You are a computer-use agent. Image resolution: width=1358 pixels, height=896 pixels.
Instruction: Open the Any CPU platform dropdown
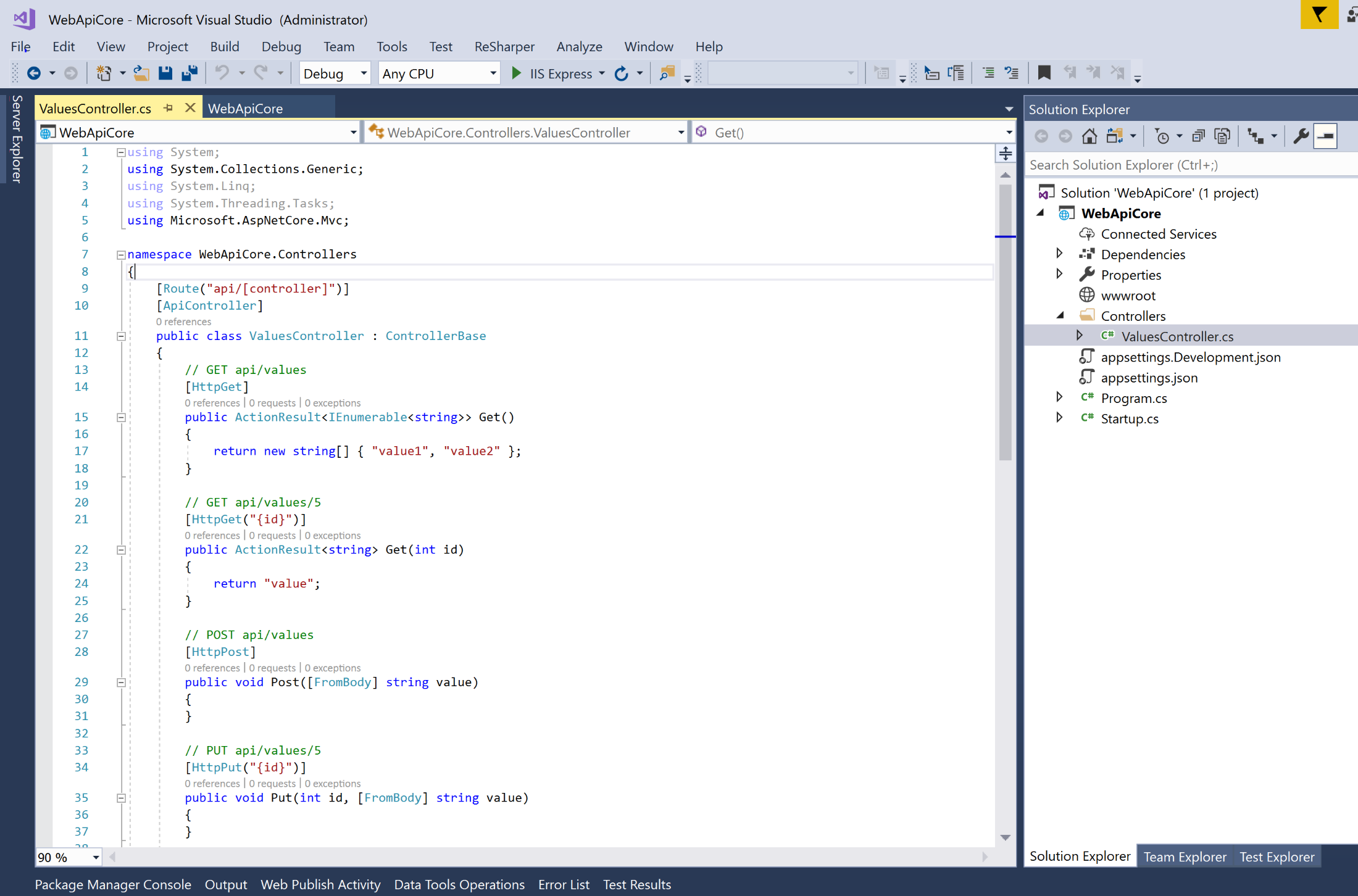(439, 73)
